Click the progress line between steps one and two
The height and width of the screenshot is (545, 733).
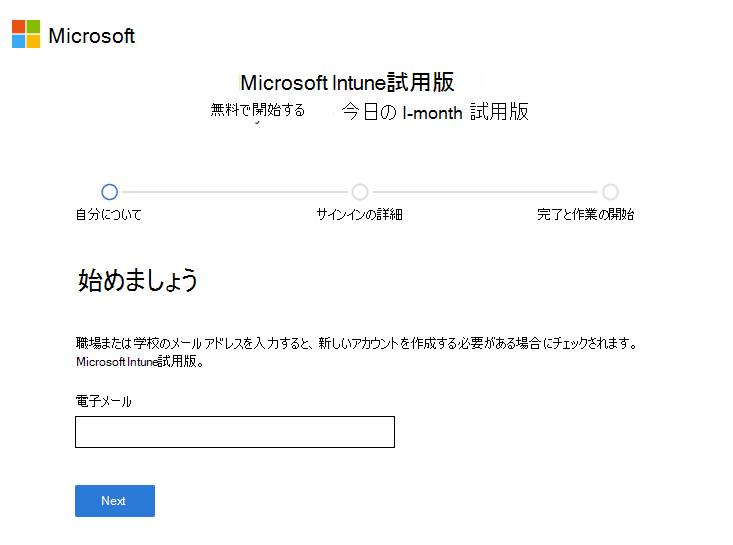pyautogui.click(x=235, y=192)
